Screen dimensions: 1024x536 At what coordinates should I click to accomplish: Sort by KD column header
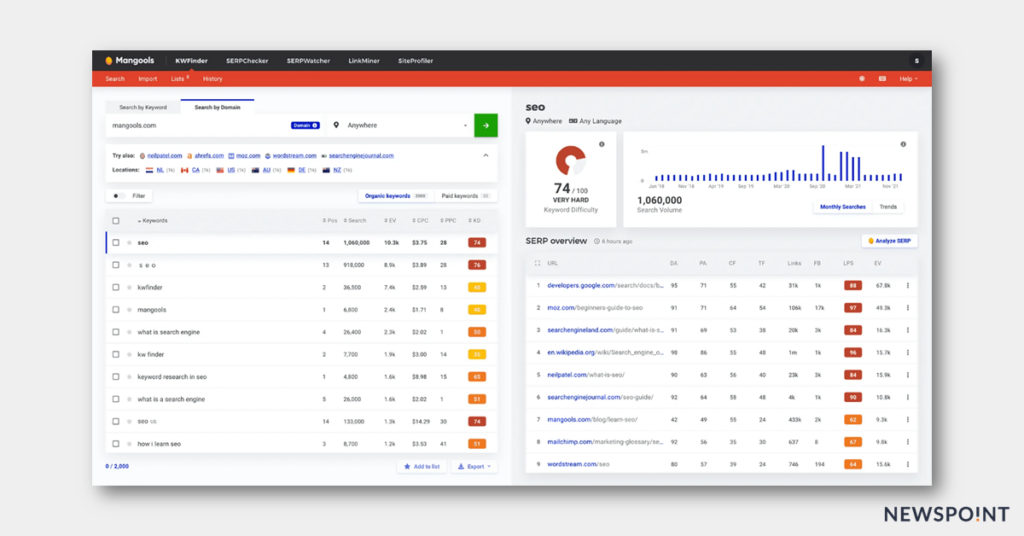click(x=475, y=221)
